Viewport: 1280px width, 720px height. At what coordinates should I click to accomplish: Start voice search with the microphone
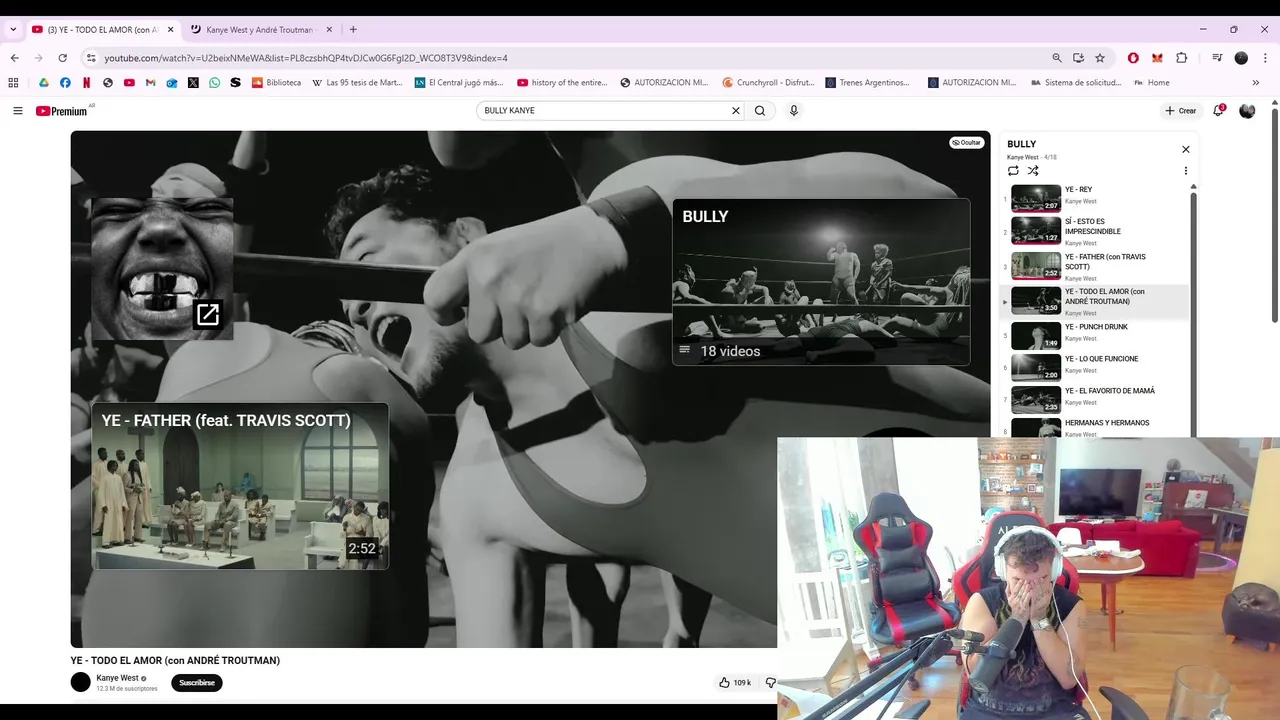[x=794, y=111]
